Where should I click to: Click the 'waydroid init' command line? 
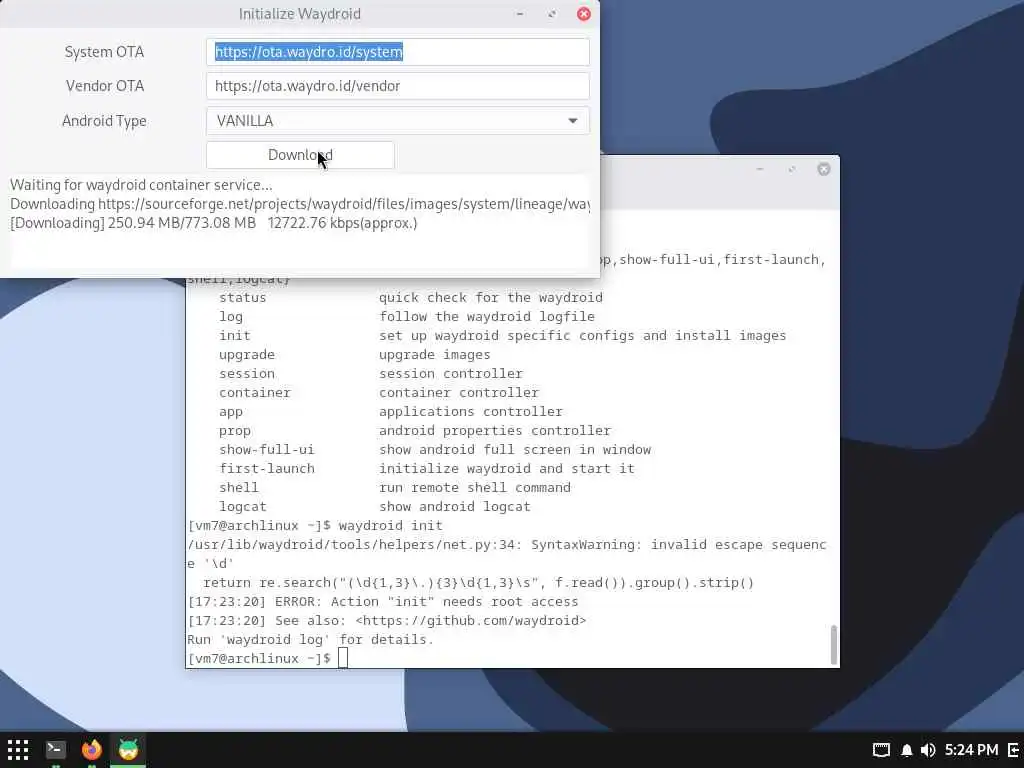point(315,525)
